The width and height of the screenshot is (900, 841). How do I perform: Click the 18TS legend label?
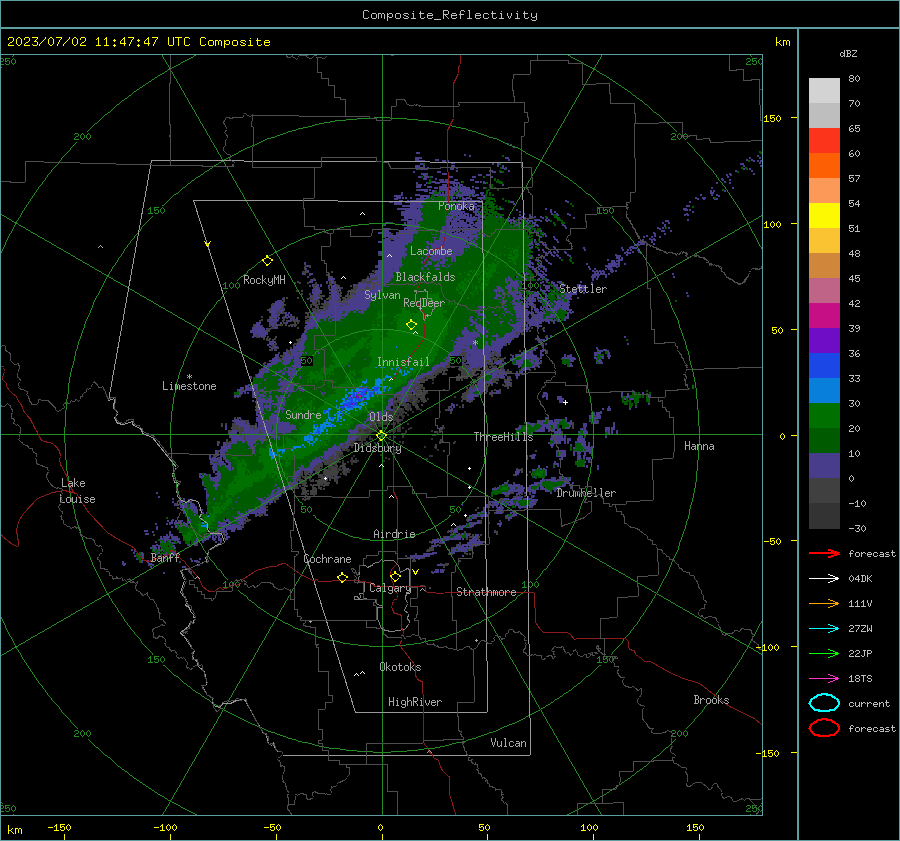[x=860, y=679]
